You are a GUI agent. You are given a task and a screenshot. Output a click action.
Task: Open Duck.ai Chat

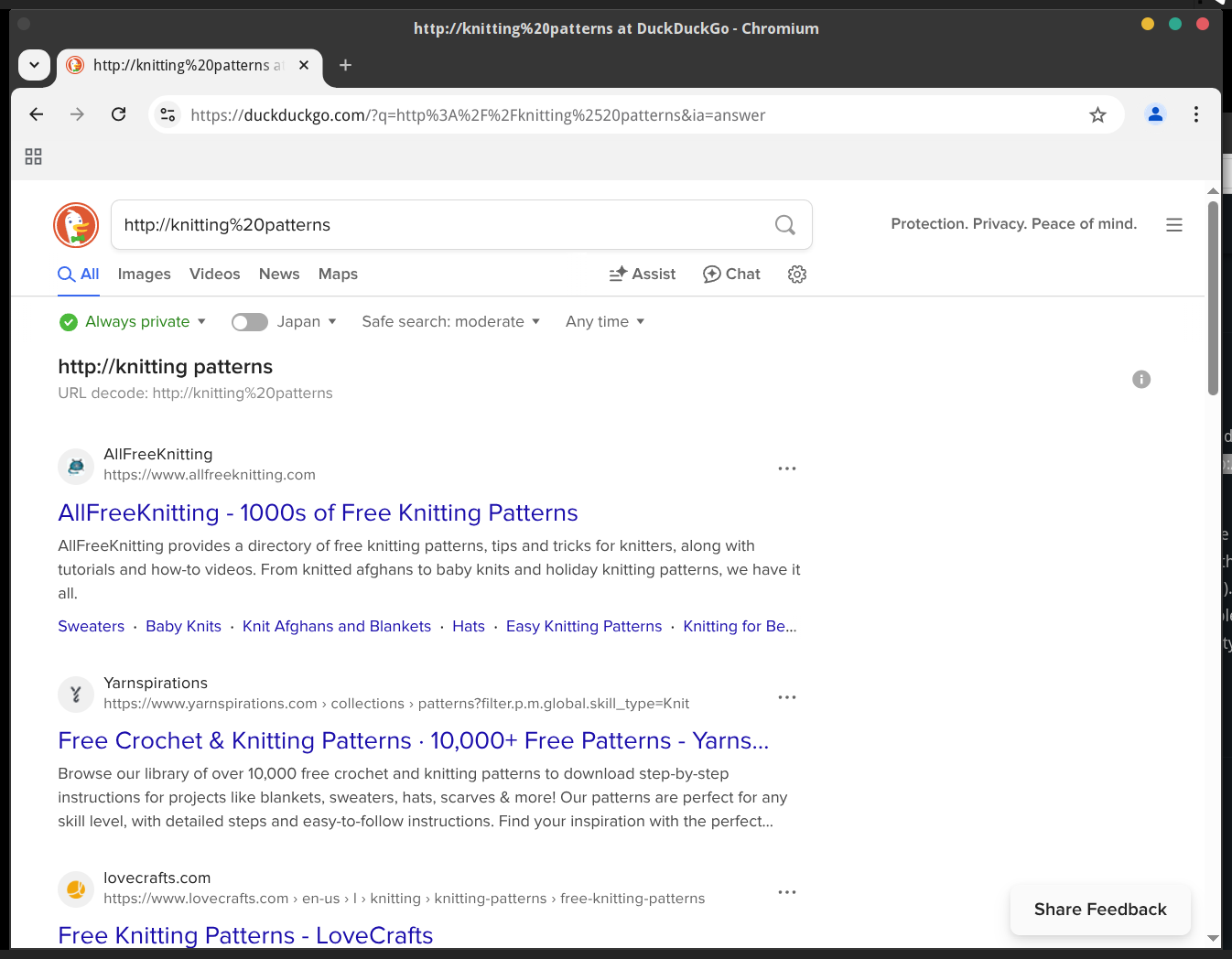pos(731,275)
